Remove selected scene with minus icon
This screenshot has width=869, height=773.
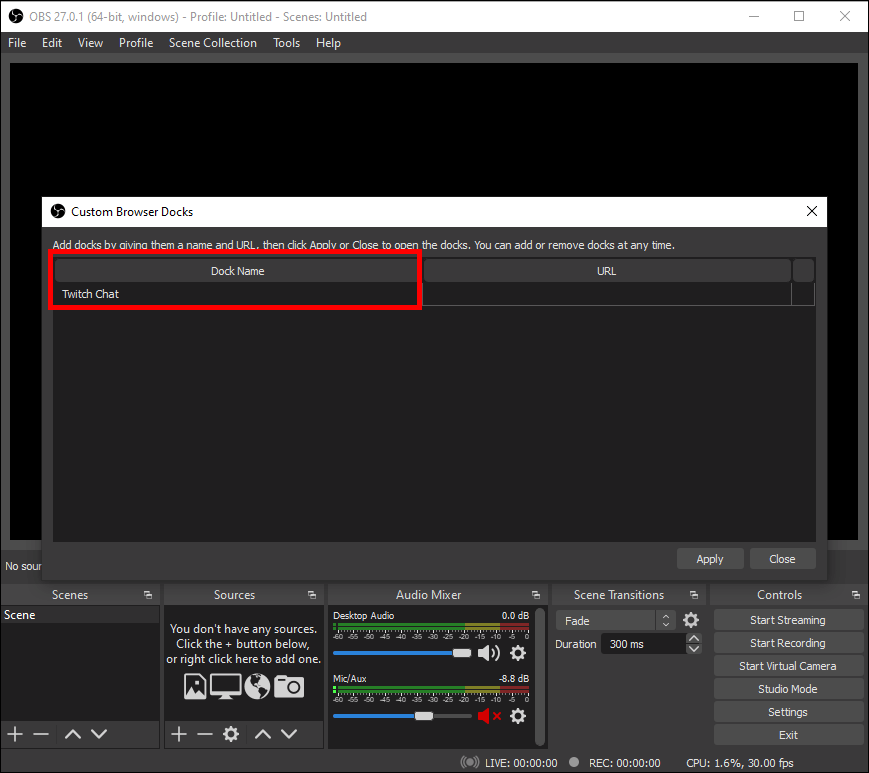coord(41,734)
